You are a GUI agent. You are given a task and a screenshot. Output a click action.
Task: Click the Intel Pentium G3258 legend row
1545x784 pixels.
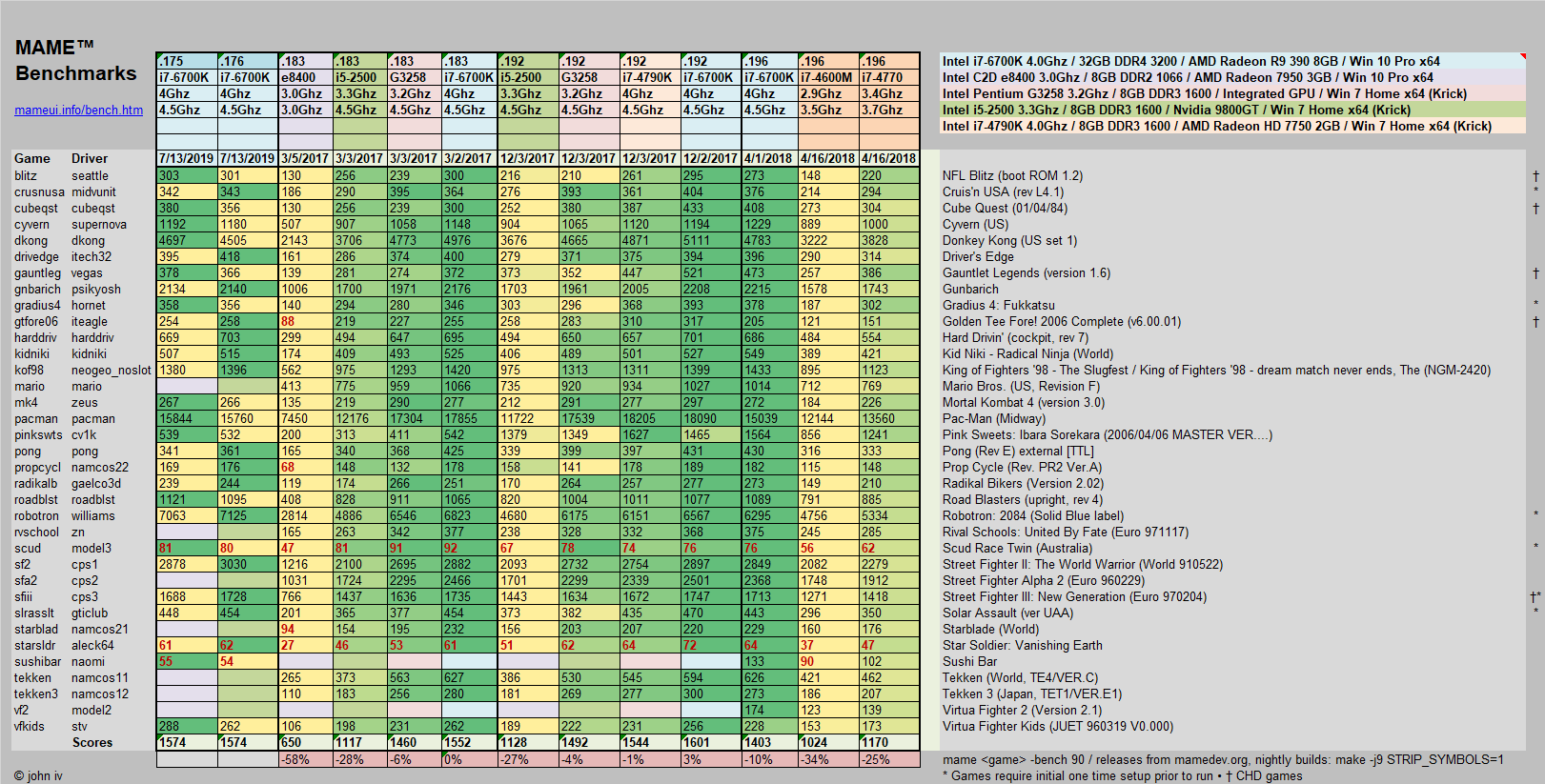coord(1204,93)
